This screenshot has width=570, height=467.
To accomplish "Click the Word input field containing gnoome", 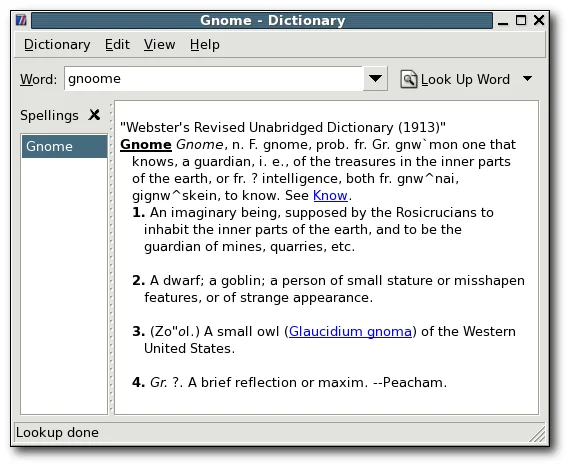I will (214, 78).
